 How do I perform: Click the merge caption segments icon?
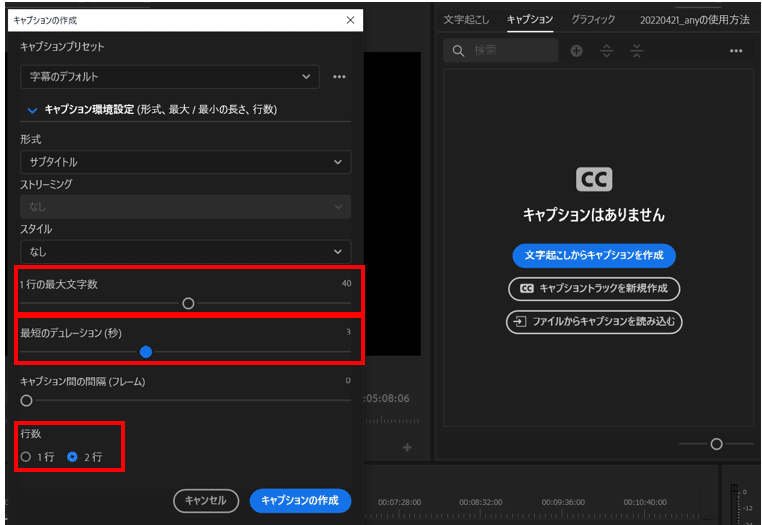(x=637, y=51)
